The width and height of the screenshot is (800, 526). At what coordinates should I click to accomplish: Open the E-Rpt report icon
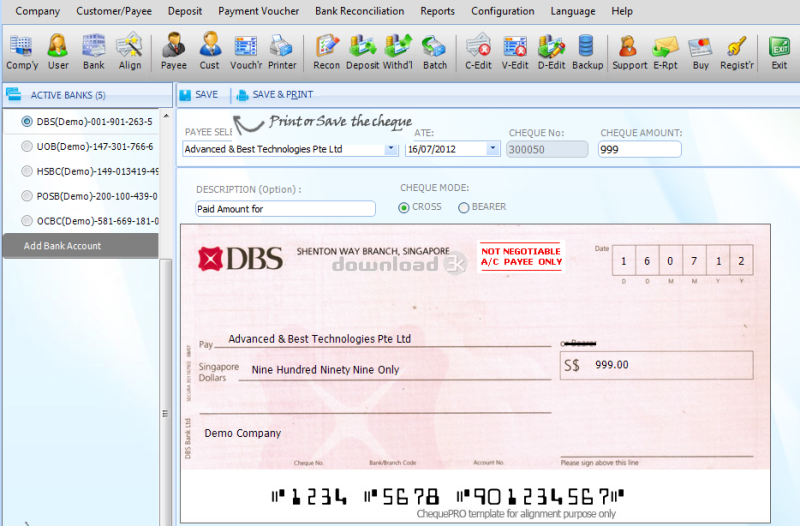point(665,51)
